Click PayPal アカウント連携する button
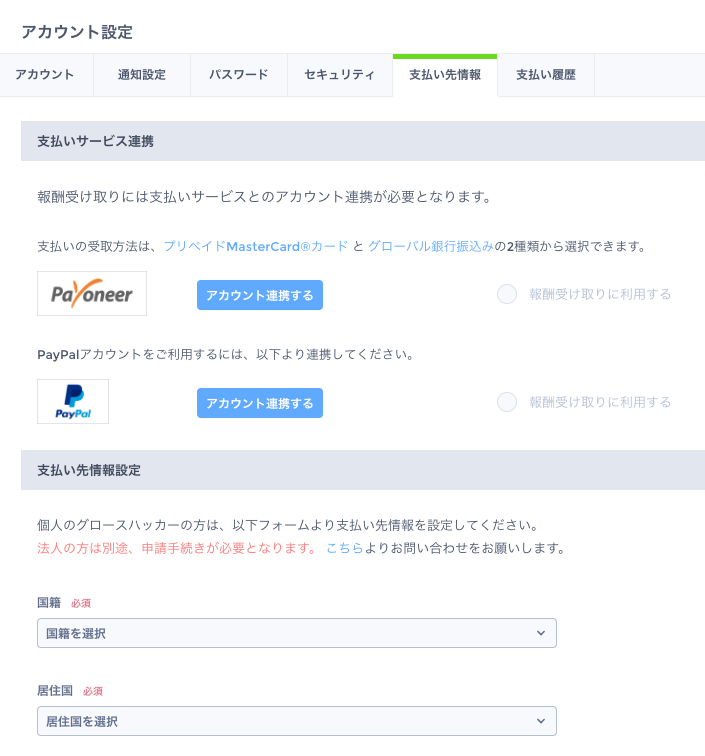Screen dimensions: 705x756 260,403
